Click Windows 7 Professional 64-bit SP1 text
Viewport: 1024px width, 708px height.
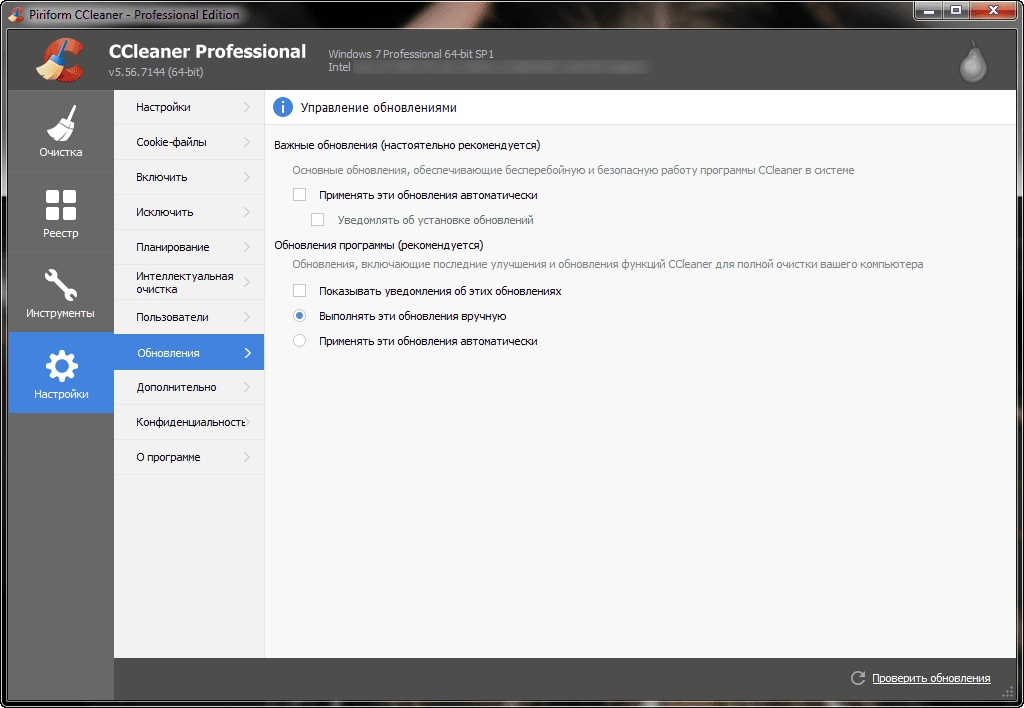411,54
